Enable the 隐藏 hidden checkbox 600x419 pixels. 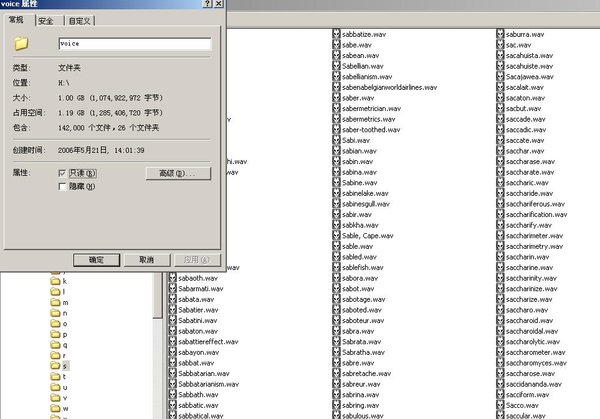click(64, 186)
